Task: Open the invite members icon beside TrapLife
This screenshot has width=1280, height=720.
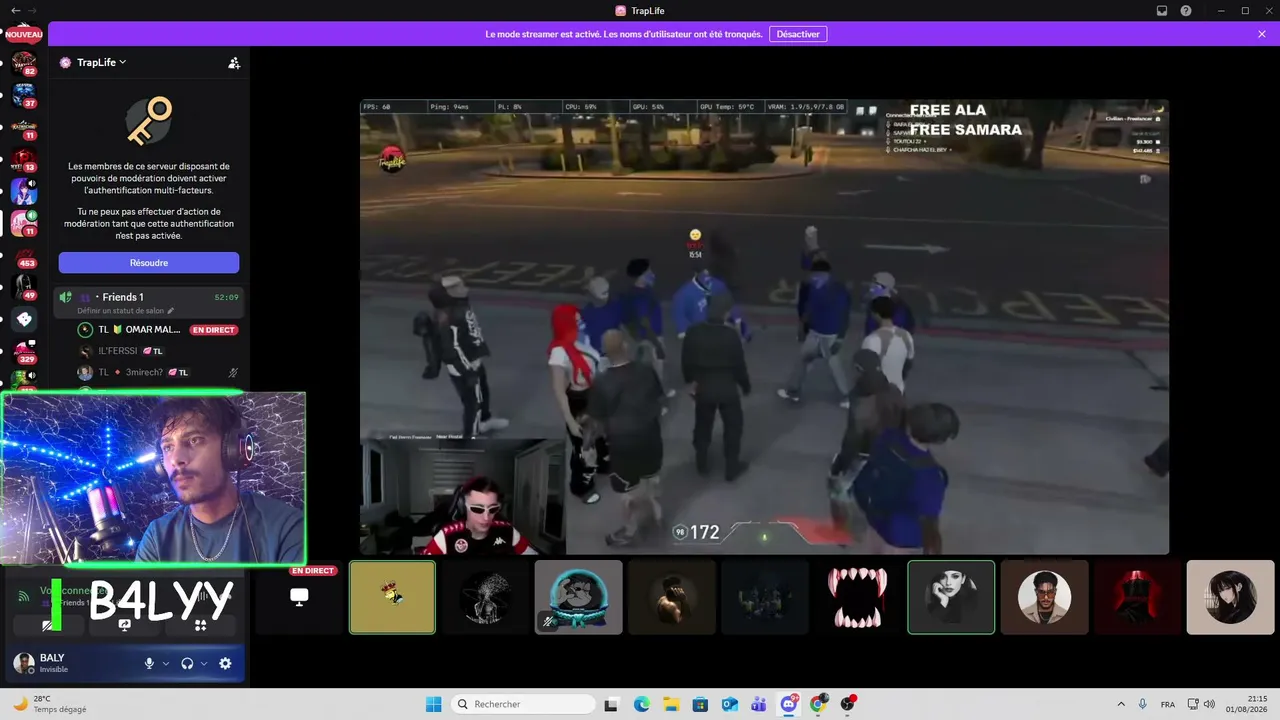Action: 234,63
